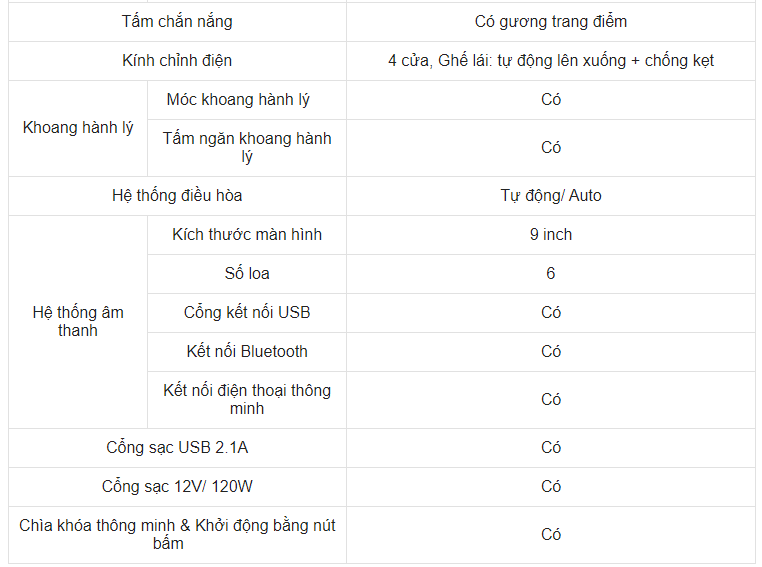Click the speaker count value "6"
This screenshot has height=567, width=762.
coord(551,273)
